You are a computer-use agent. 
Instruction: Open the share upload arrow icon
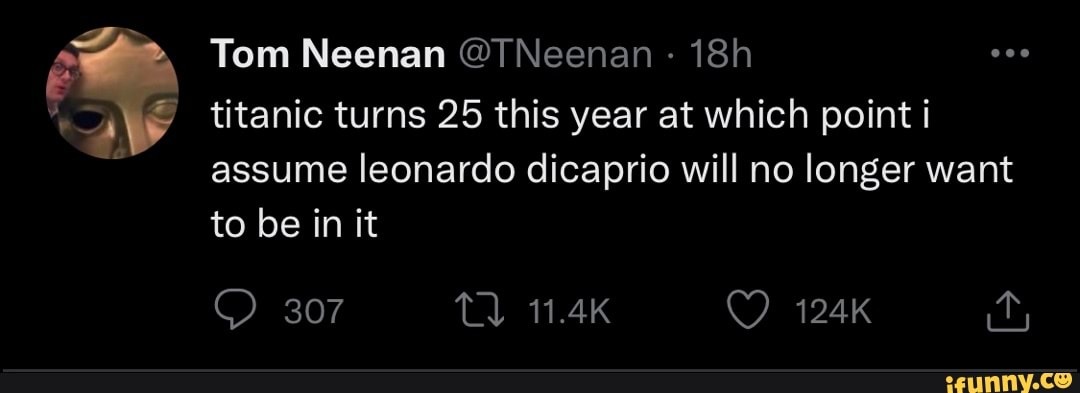point(1008,313)
